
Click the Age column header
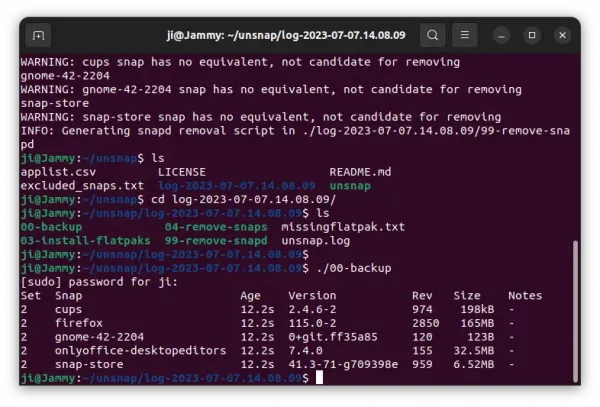click(250, 296)
